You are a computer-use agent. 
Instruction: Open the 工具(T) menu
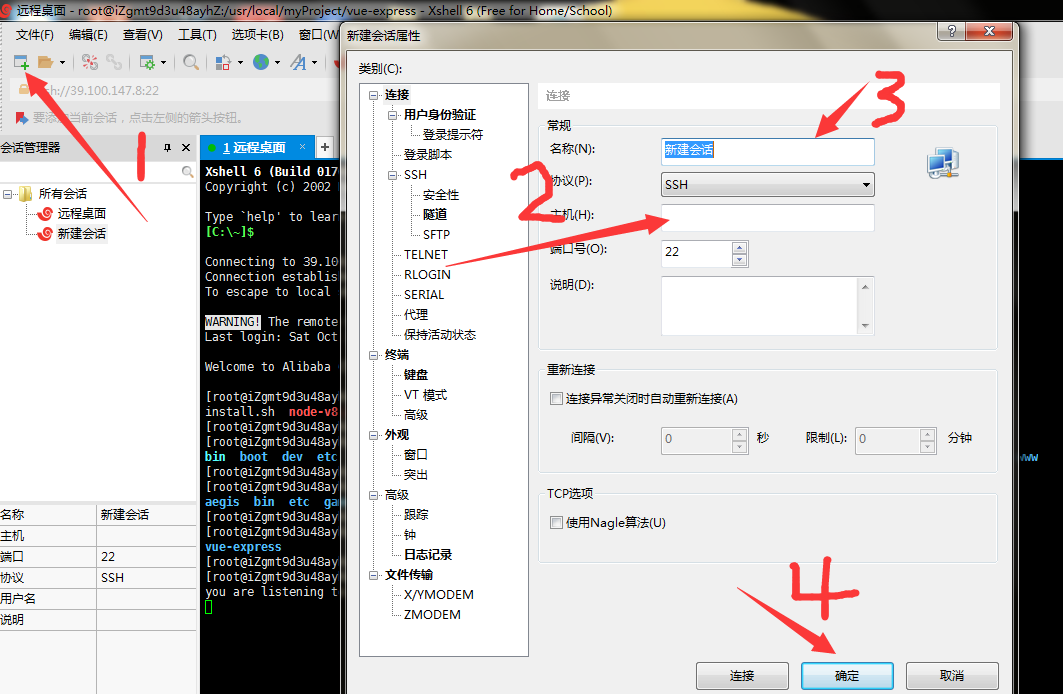197,35
